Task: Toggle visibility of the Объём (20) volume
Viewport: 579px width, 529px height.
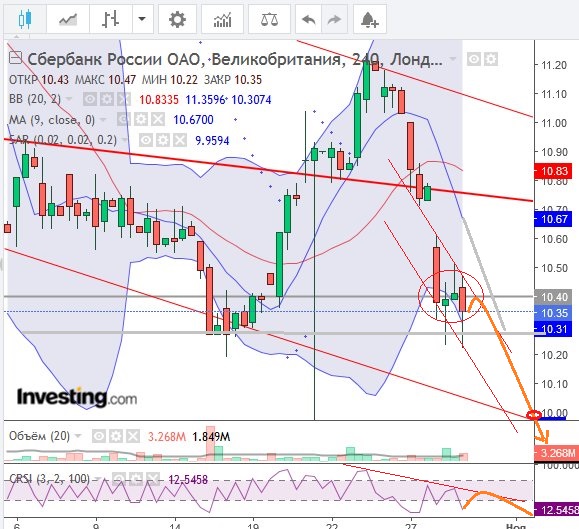Action: coord(99,436)
